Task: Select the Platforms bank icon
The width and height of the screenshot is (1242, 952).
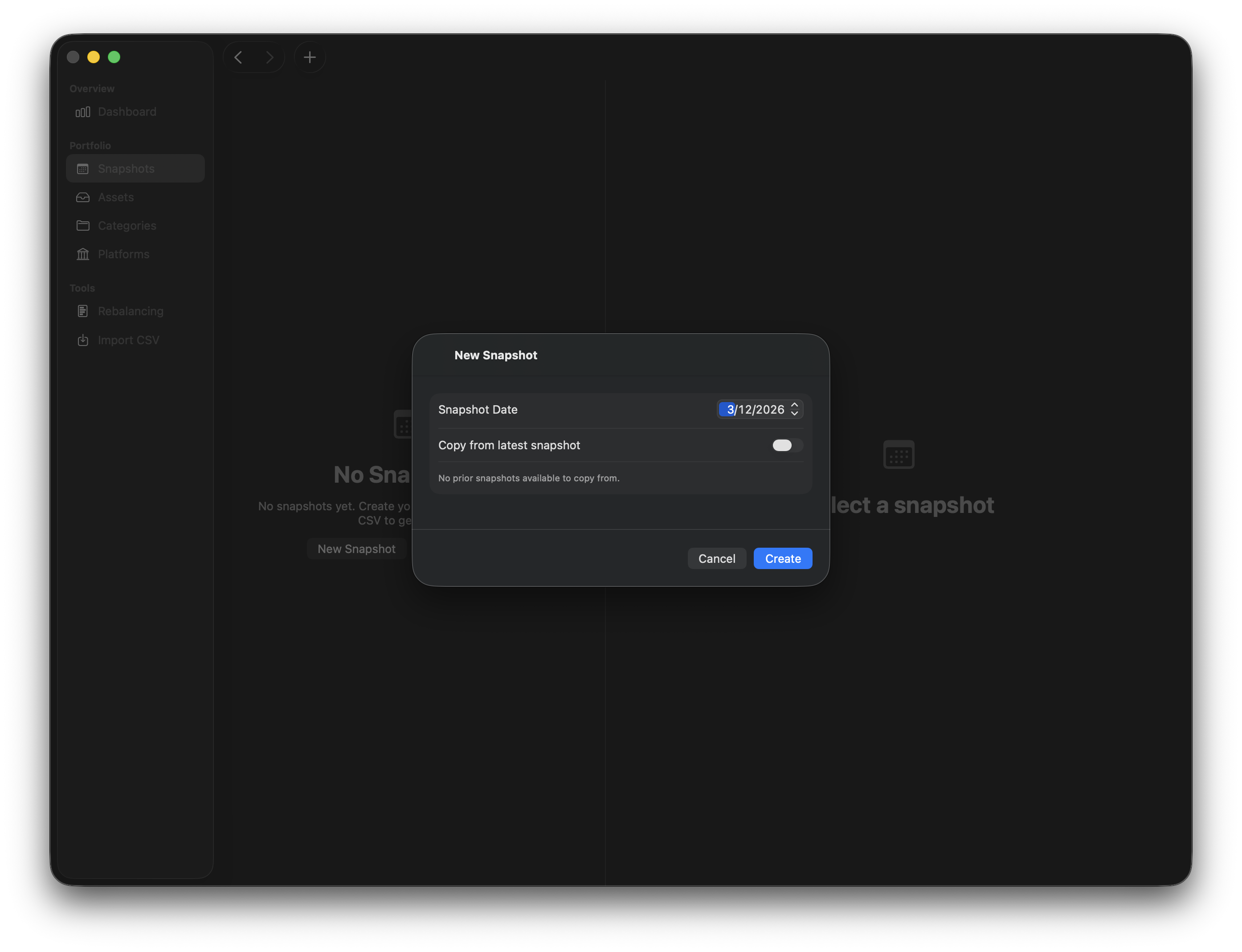Action: tap(83, 254)
